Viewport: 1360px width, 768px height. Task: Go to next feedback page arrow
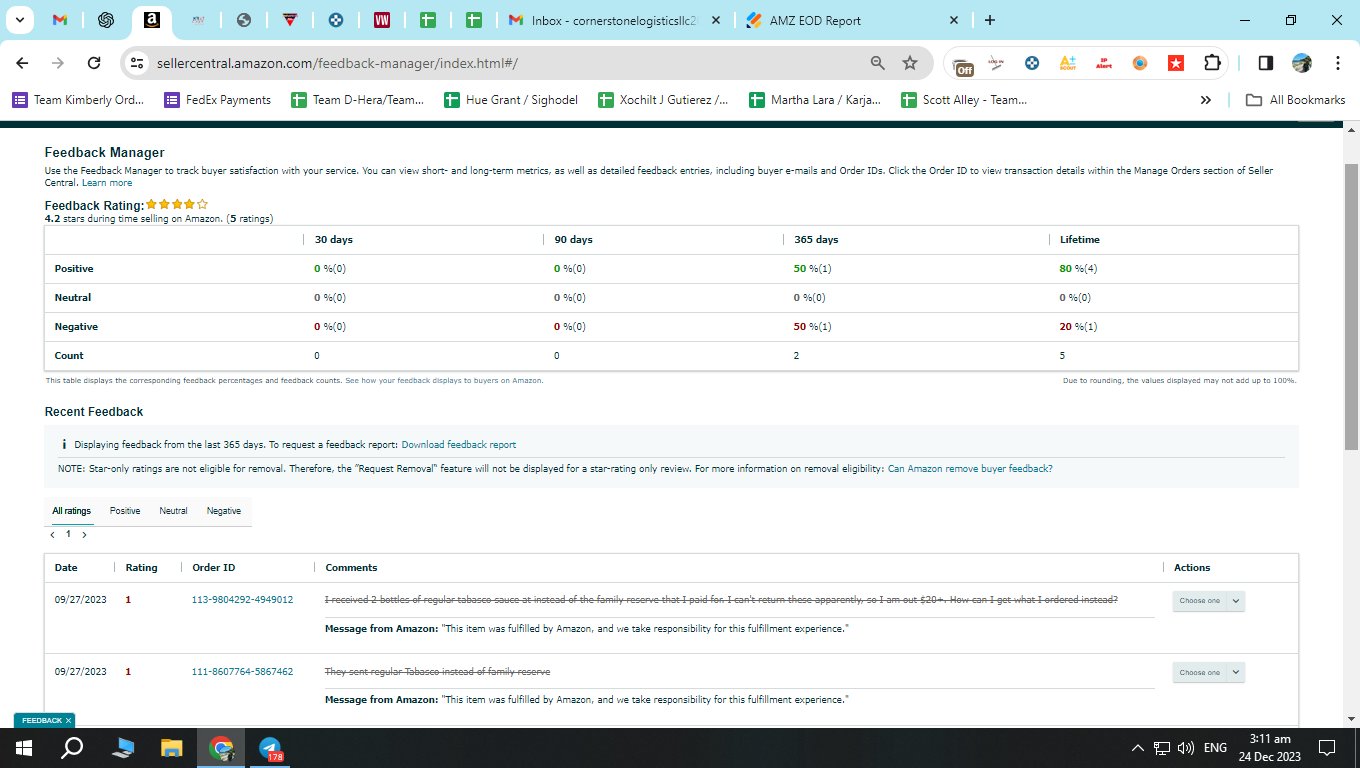coord(84,535)
